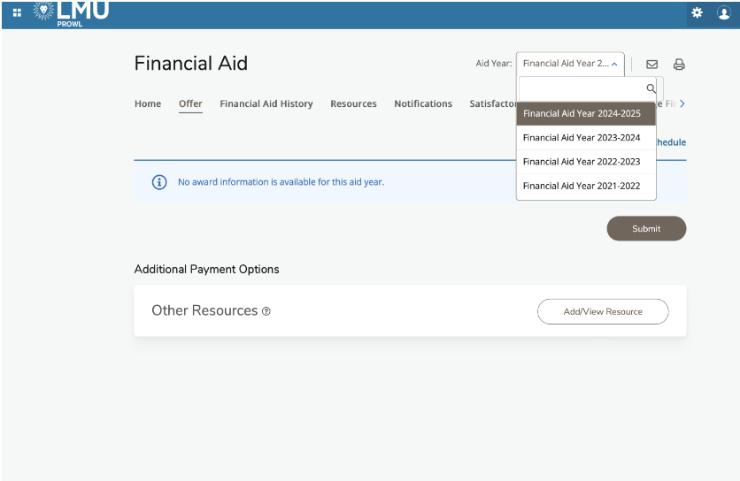Click the envelope email icon
The width and height of the screenshot is (740, 481).
(x=652, y=64)
